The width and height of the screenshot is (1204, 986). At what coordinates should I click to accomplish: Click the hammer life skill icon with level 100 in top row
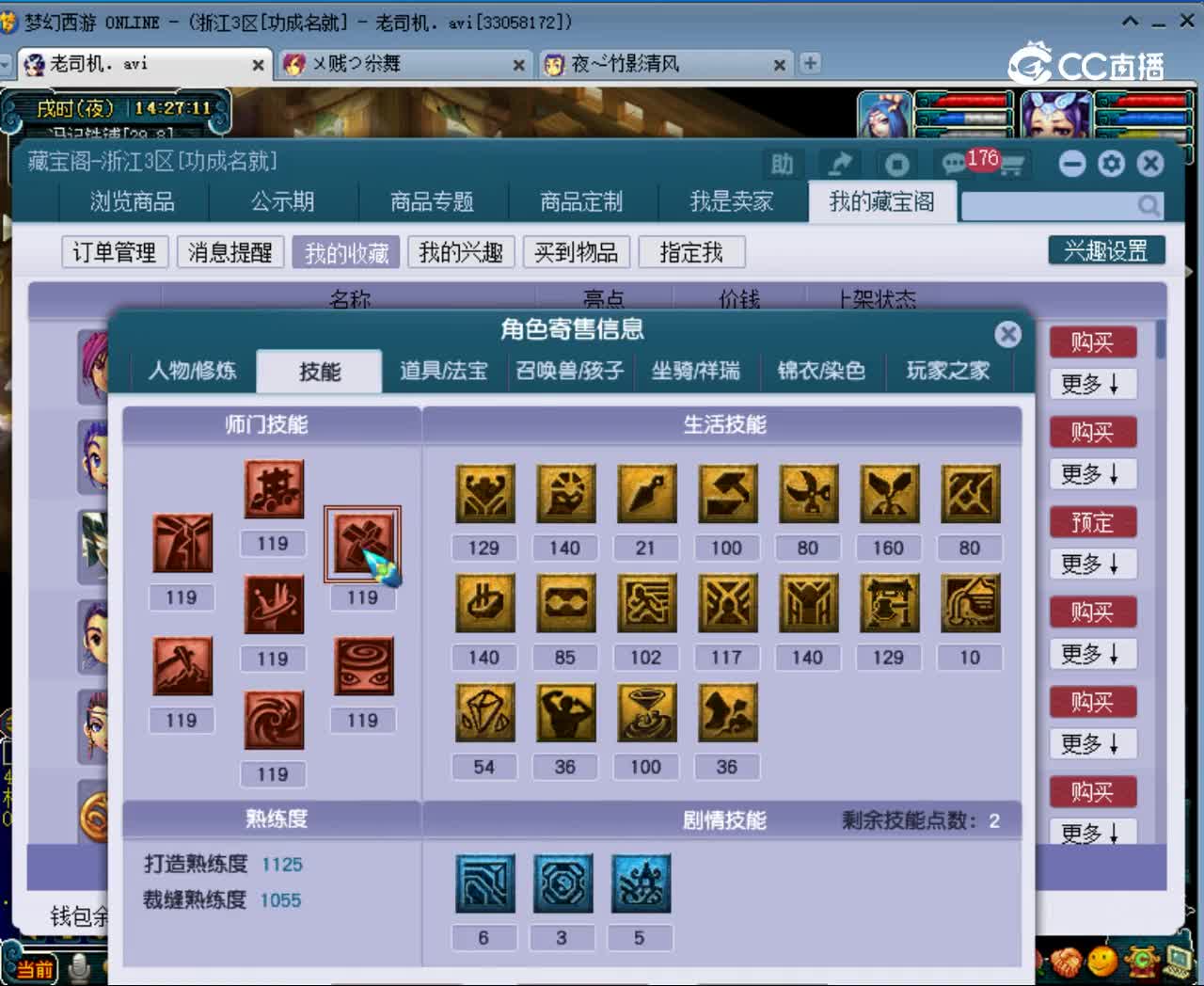pos(727,494)
